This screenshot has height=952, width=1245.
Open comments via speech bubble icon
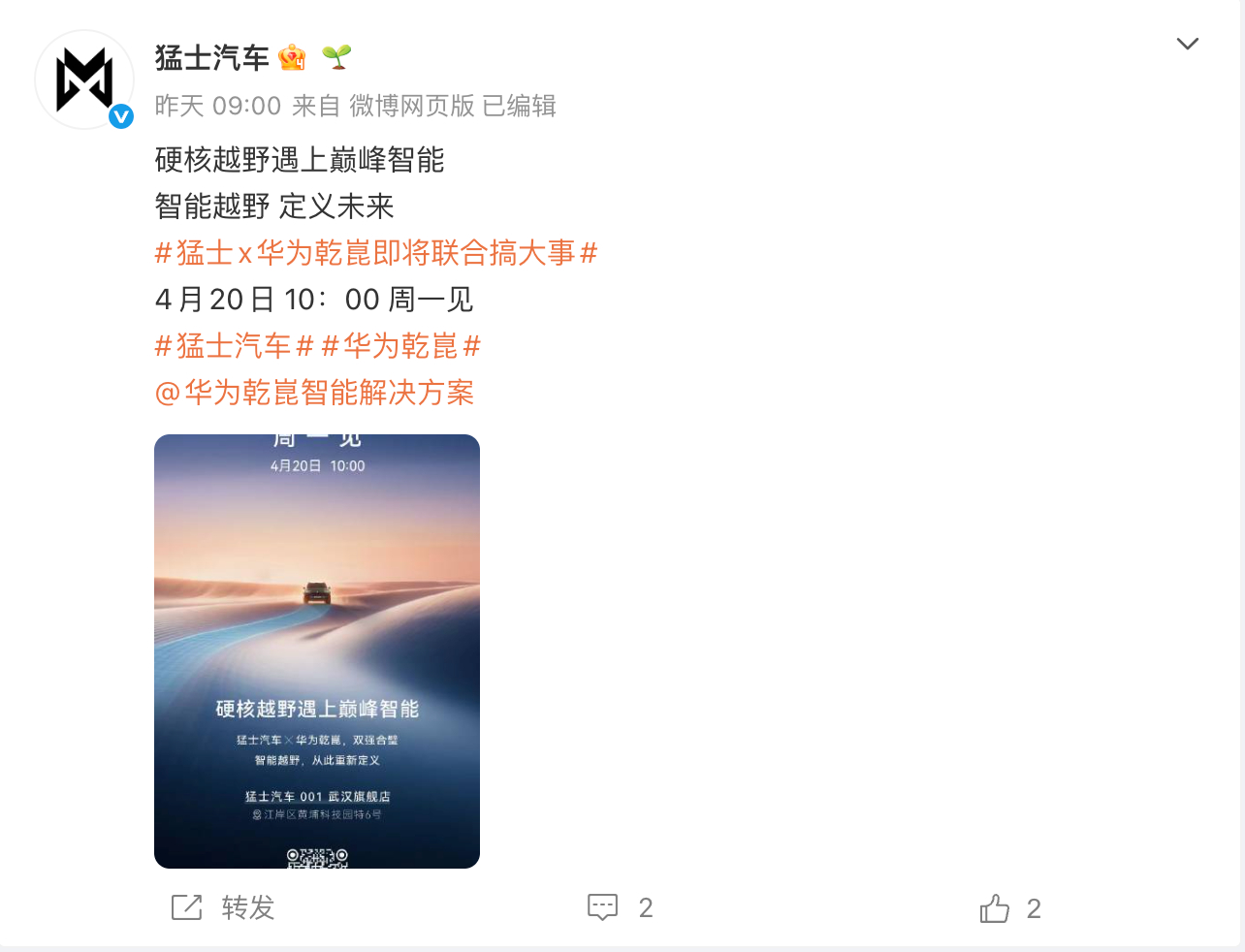click(x=602, y=907)
